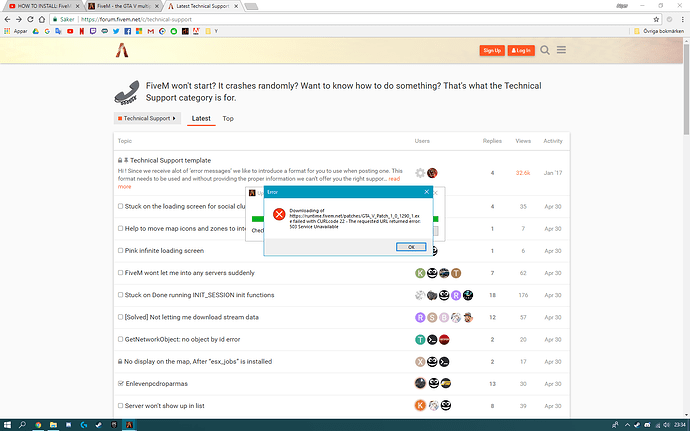Tick checkbox for 'Stuck on Done running INIT_SESSION' topic

(x=121, y=295)
